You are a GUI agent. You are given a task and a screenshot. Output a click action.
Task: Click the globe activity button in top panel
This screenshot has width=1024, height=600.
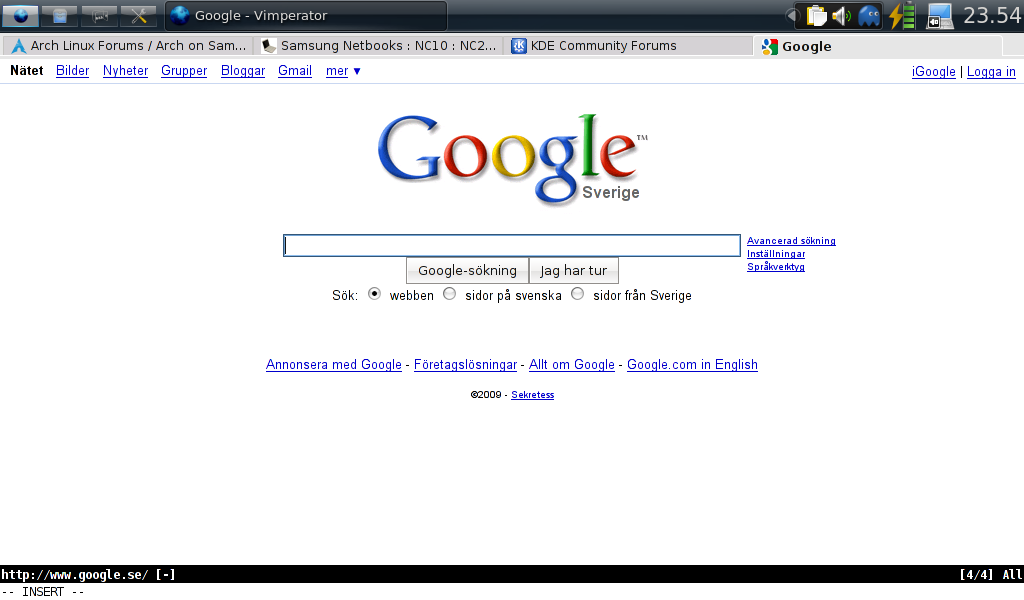coord(20,15)
